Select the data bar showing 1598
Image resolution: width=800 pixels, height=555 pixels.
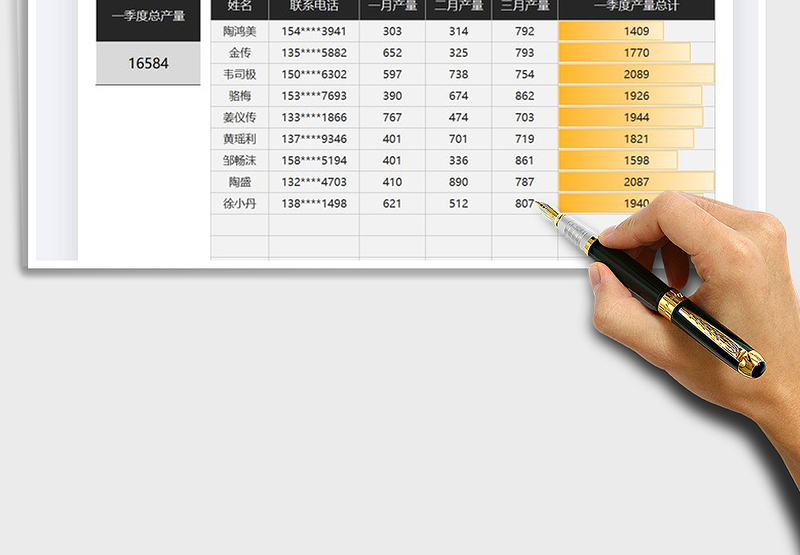(x=618, y=160)
